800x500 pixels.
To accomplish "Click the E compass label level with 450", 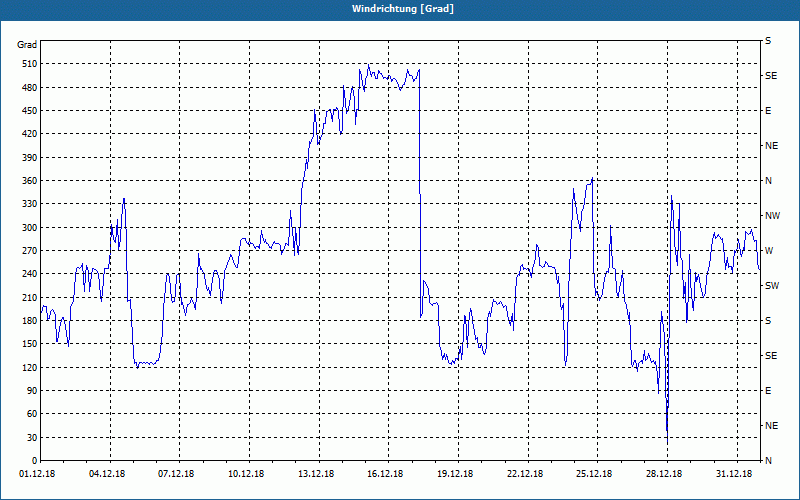I will pyautogui.click(x=768, y=111).
